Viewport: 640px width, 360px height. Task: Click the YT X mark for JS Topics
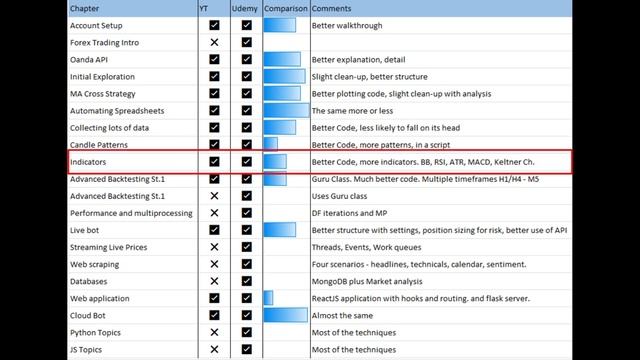(214, 349)
